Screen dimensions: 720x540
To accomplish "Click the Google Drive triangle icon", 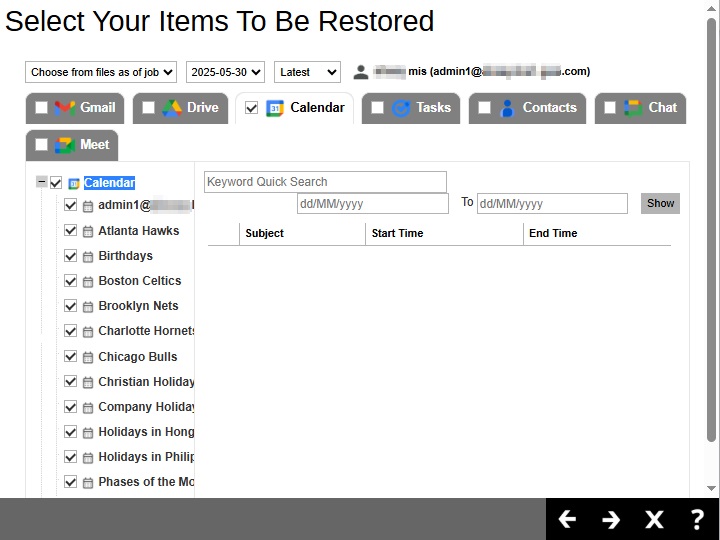I will point(172,108).
